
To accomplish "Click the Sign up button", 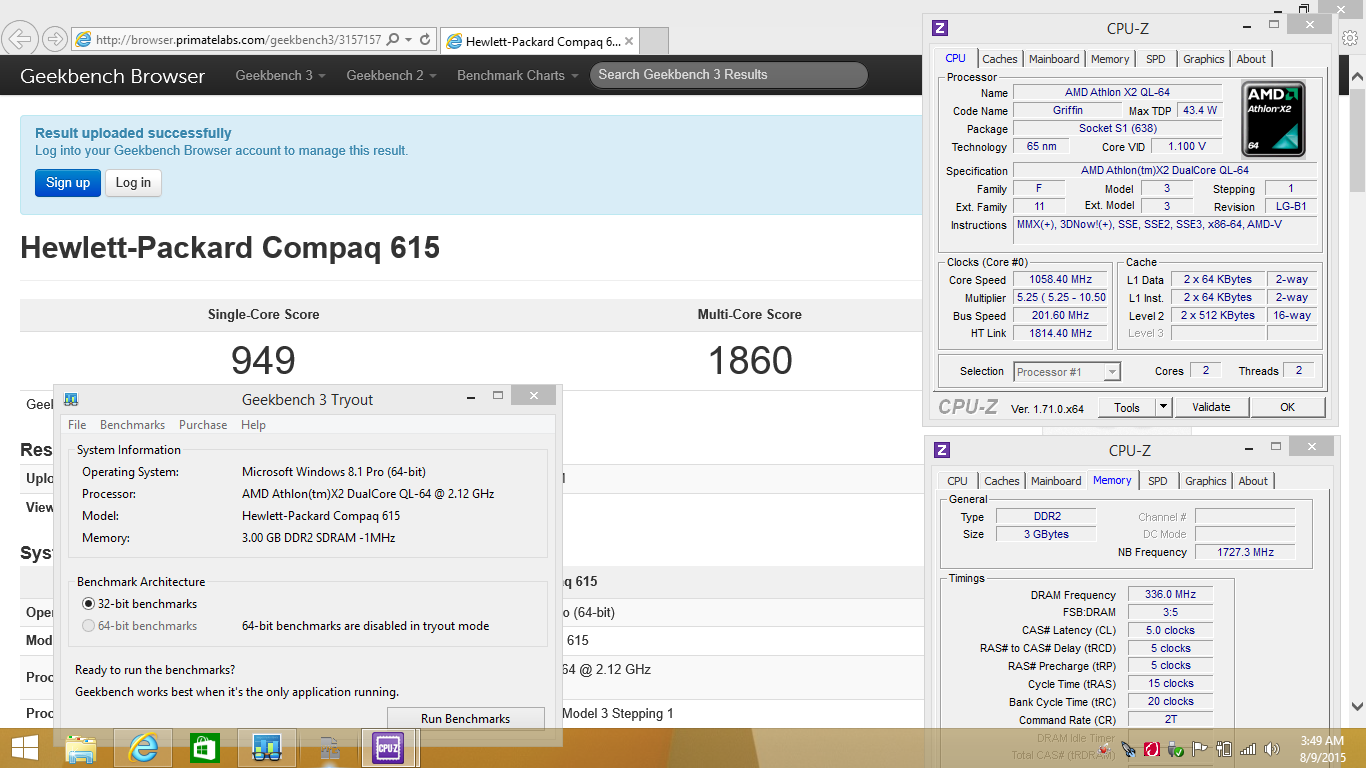I will pyautogui.click(x=68, y=182).
